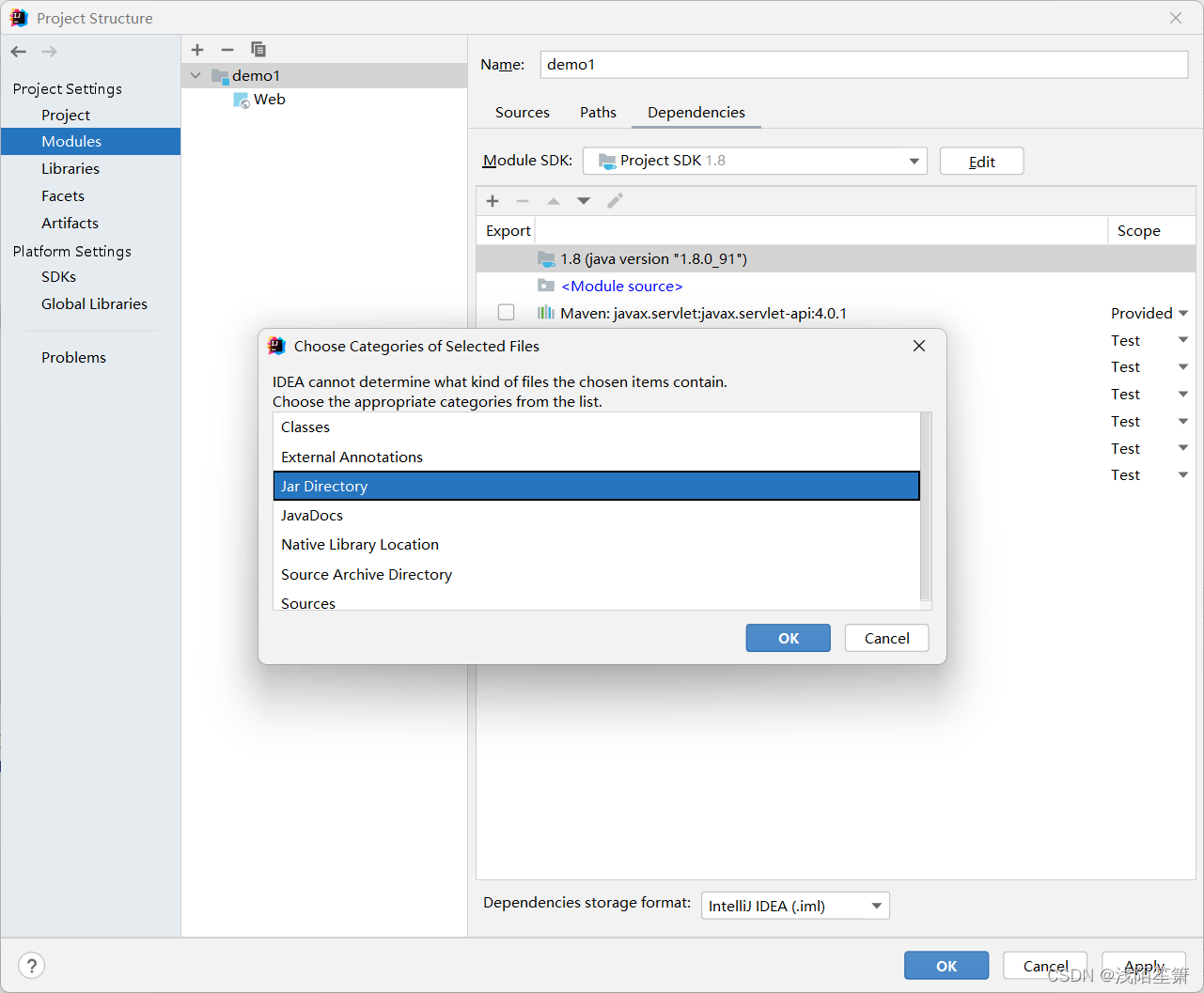Viewport: 1204px width, 993px height.
Task: Check the Export checkbox for javax.servlet-api
Action: pos(506,312)
